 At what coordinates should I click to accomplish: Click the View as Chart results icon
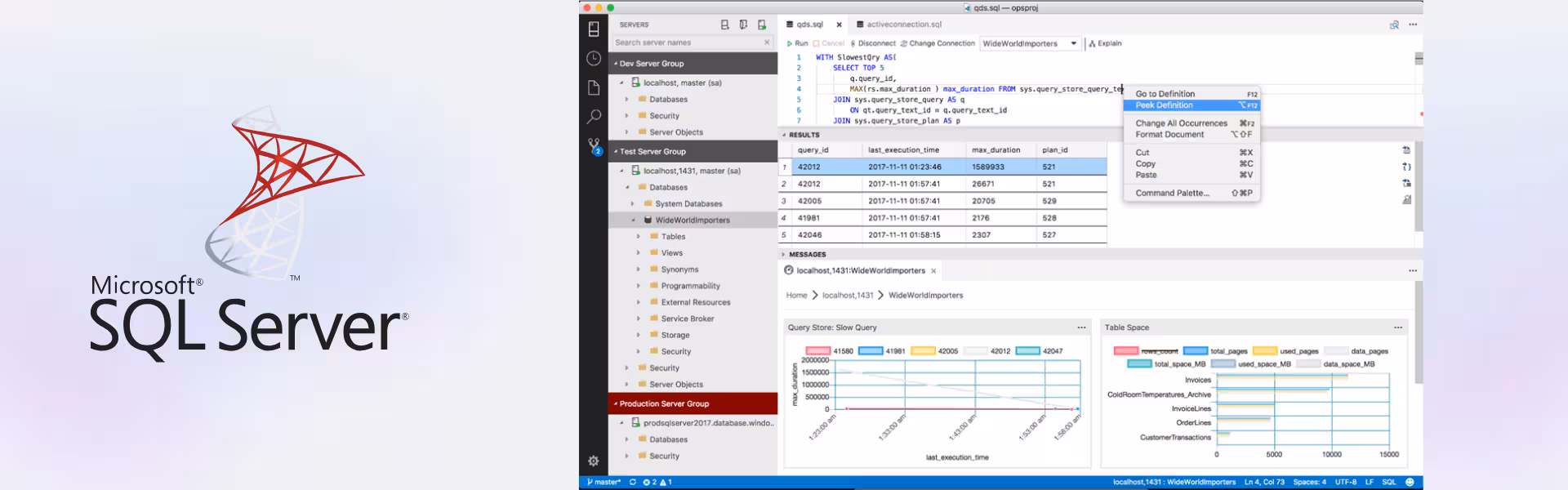click(1406, 199)
